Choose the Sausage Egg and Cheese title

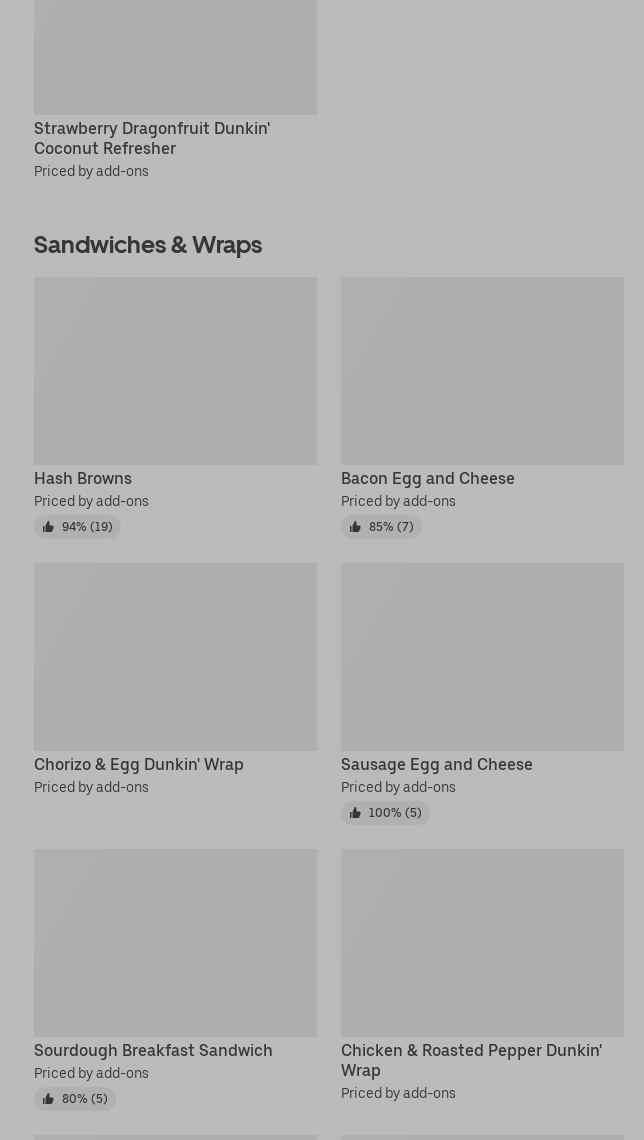coord(437,764)
